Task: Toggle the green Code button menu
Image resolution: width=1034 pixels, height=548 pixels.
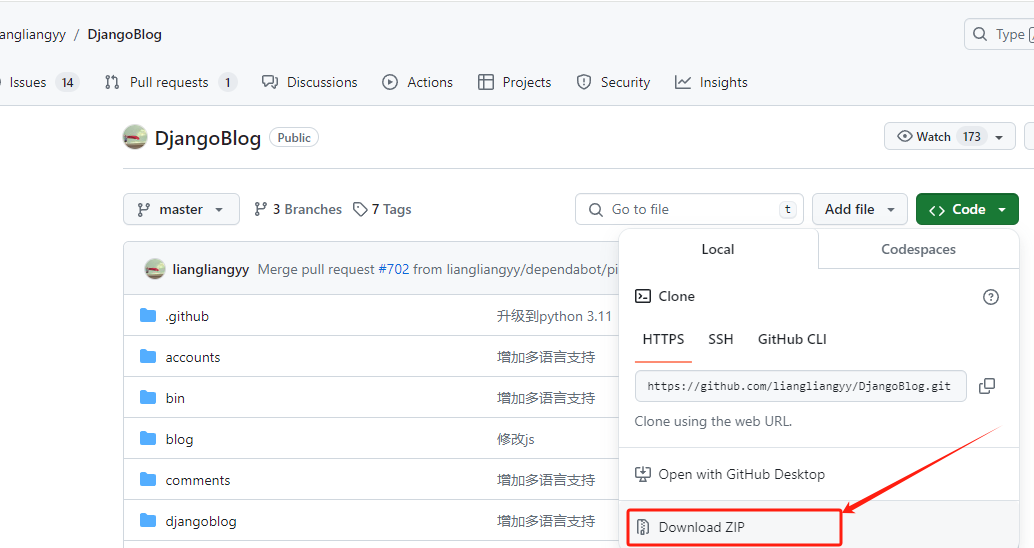Action: [x=966, y=209]
